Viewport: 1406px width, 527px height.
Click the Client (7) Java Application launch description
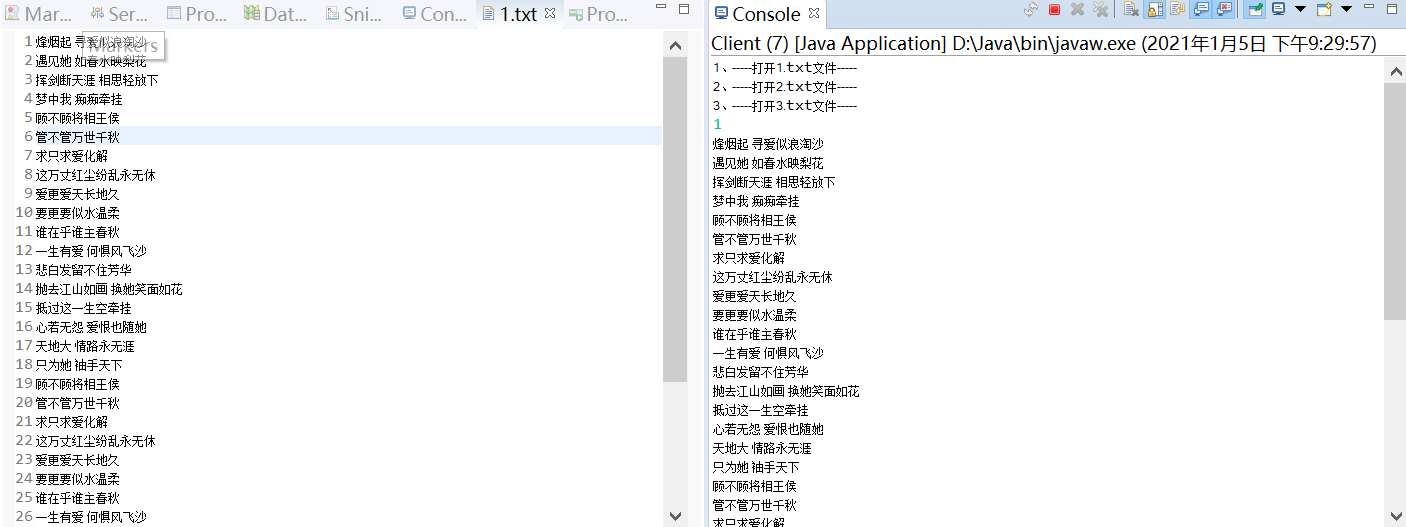click(x=1044, y=44)
